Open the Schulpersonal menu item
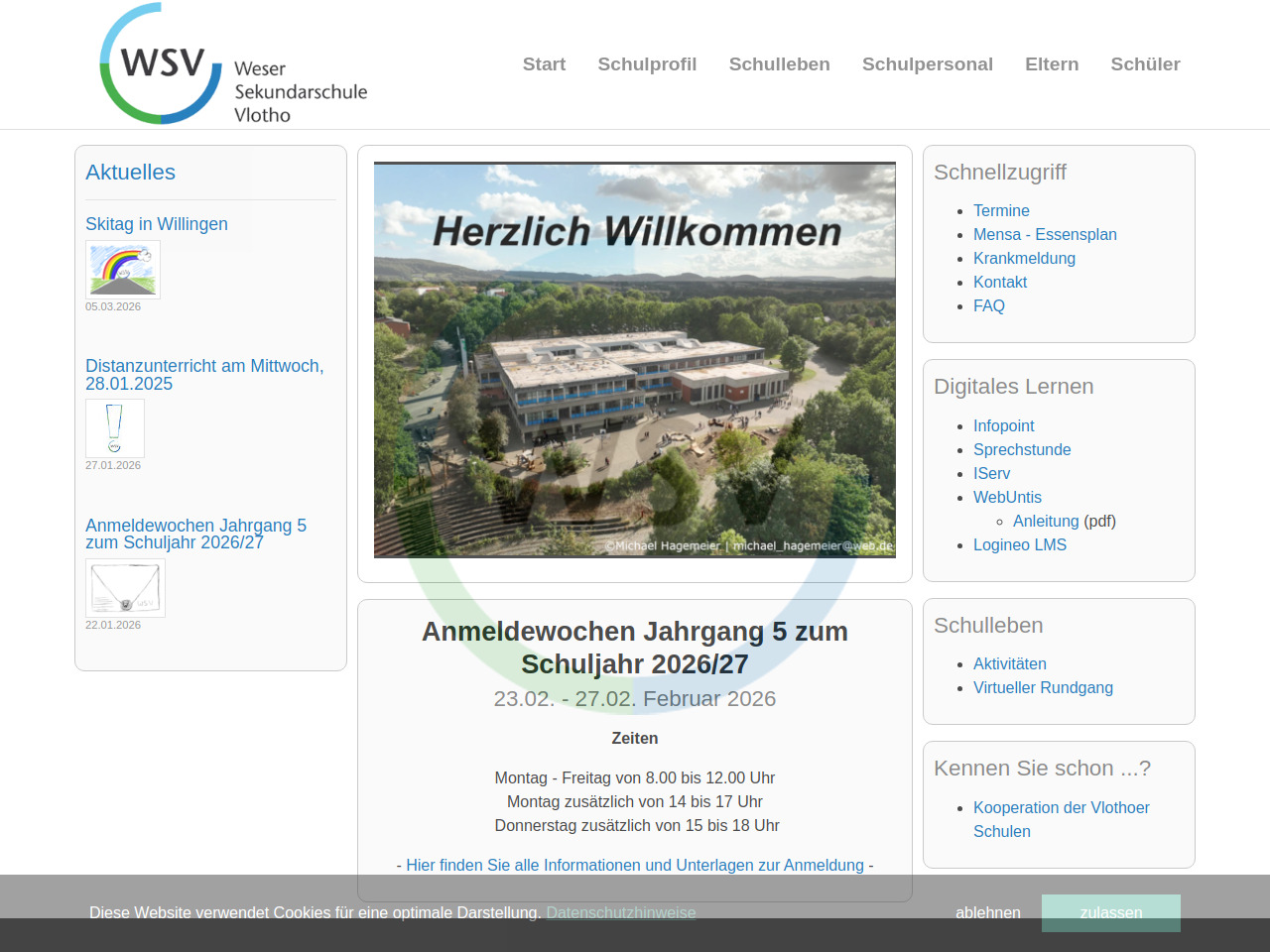 (x=927, y=64)
